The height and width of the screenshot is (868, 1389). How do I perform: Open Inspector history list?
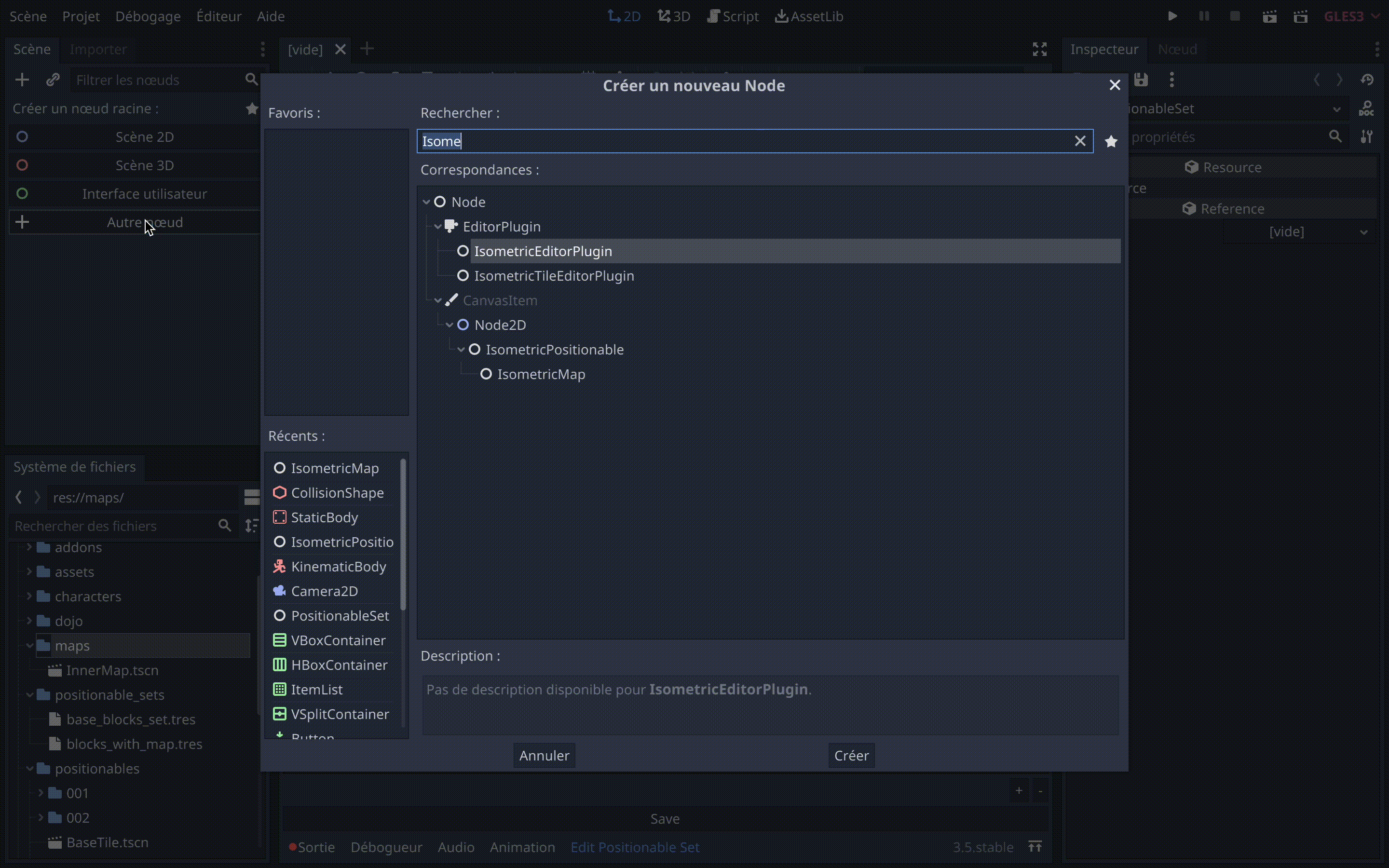pyautogui.click(x=1367, y=80)
